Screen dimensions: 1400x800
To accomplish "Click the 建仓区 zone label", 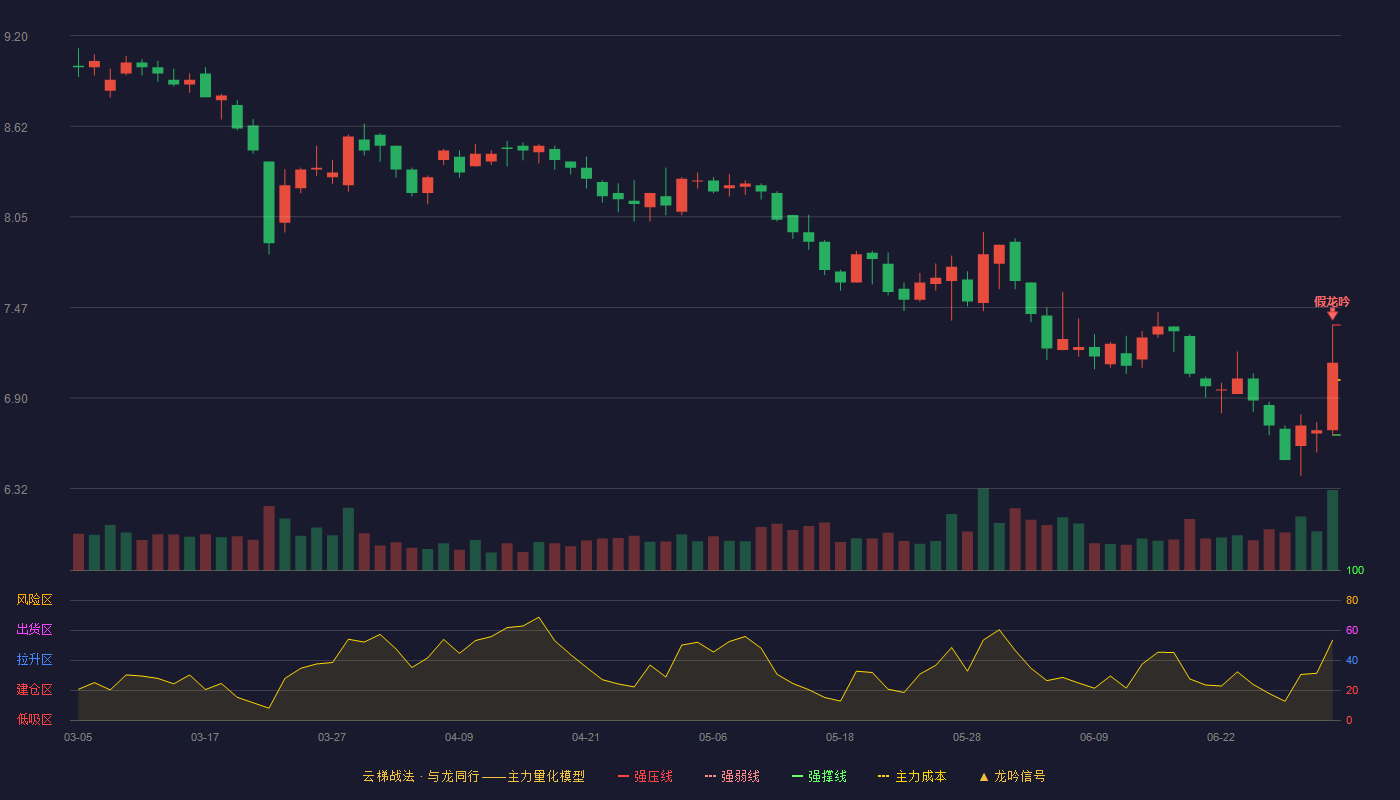I will point(34,690).
